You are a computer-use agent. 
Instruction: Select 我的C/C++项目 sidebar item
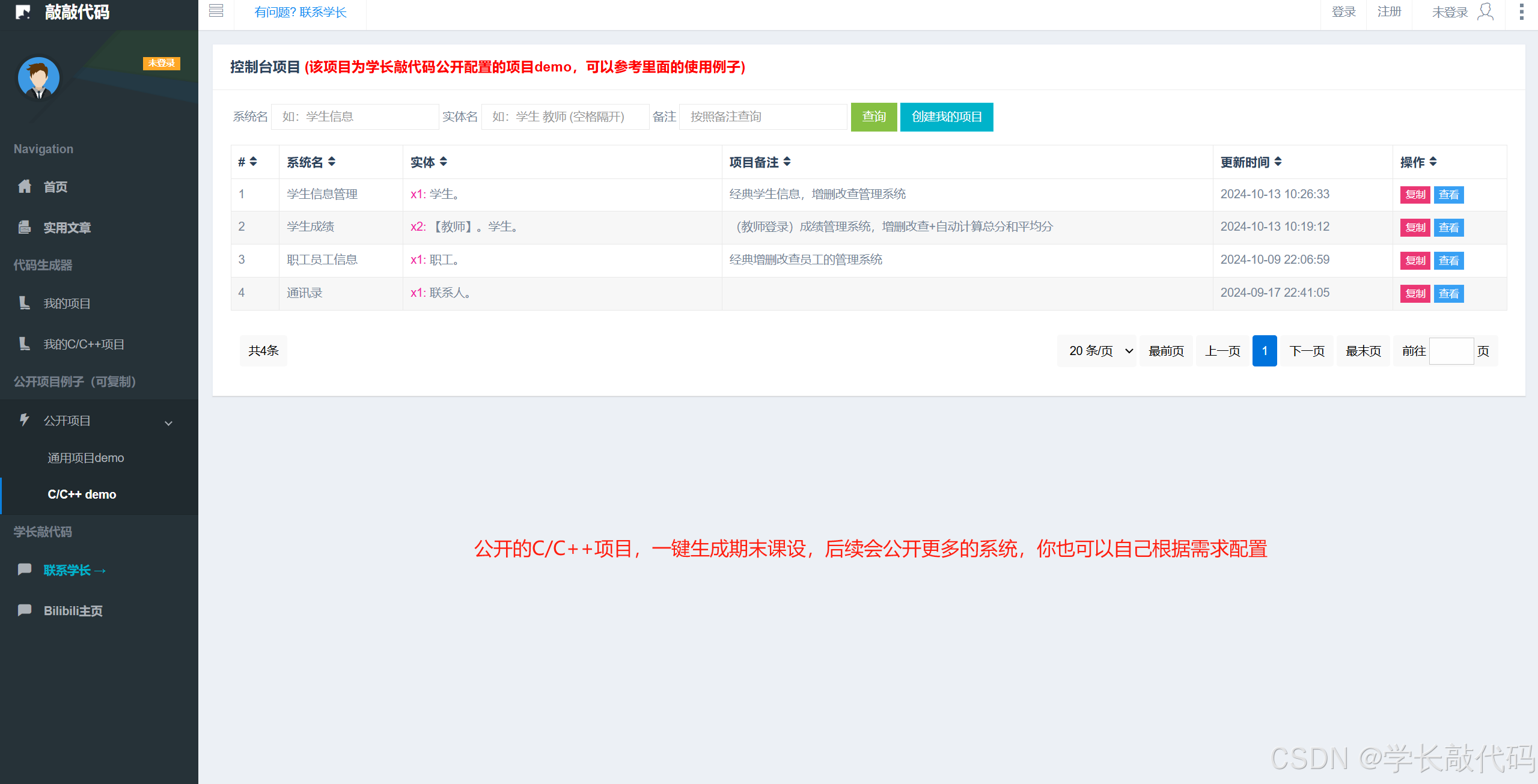pos(84,344)
